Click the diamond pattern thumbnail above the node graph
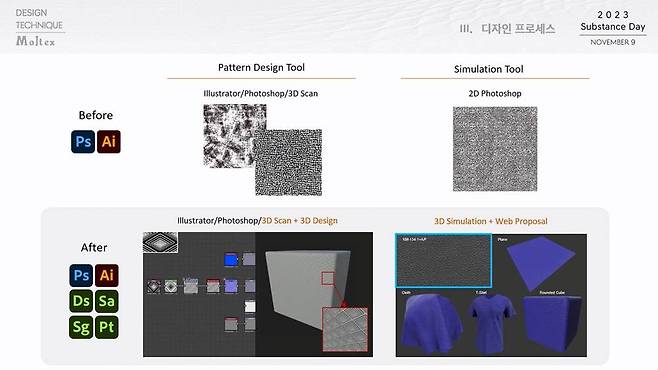Image resolution: width=658 pixels, height=370 pixels. (160, 242)
